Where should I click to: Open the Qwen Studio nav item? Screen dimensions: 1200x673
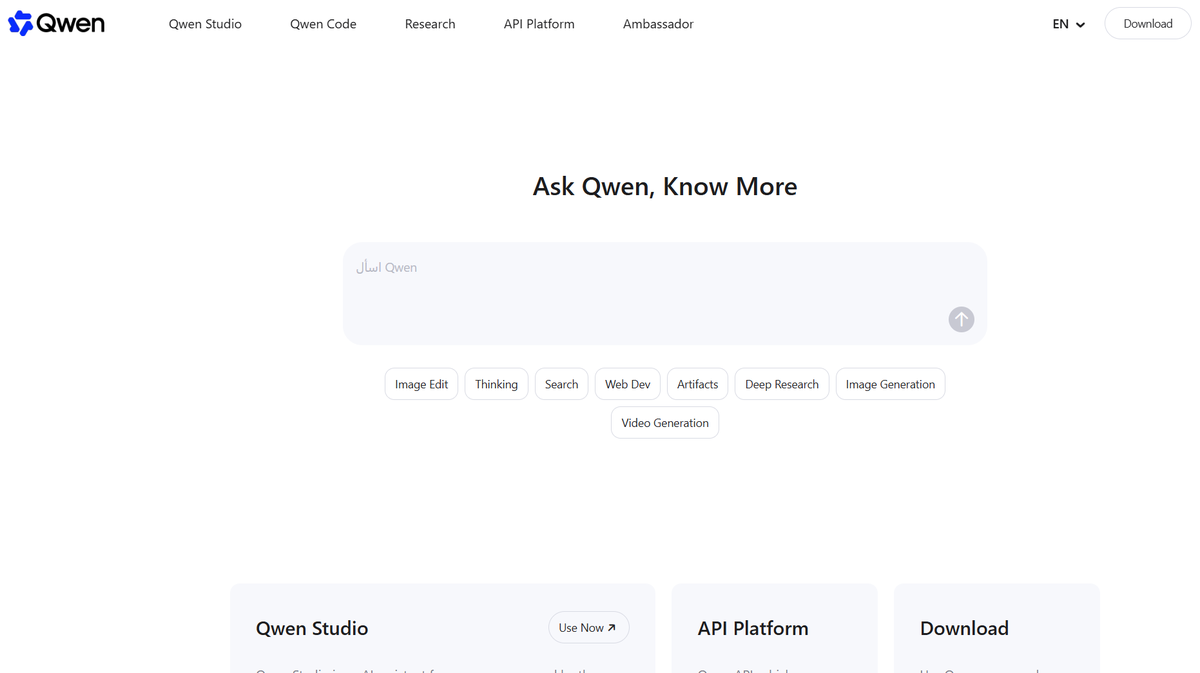click(x=205, y=24)
